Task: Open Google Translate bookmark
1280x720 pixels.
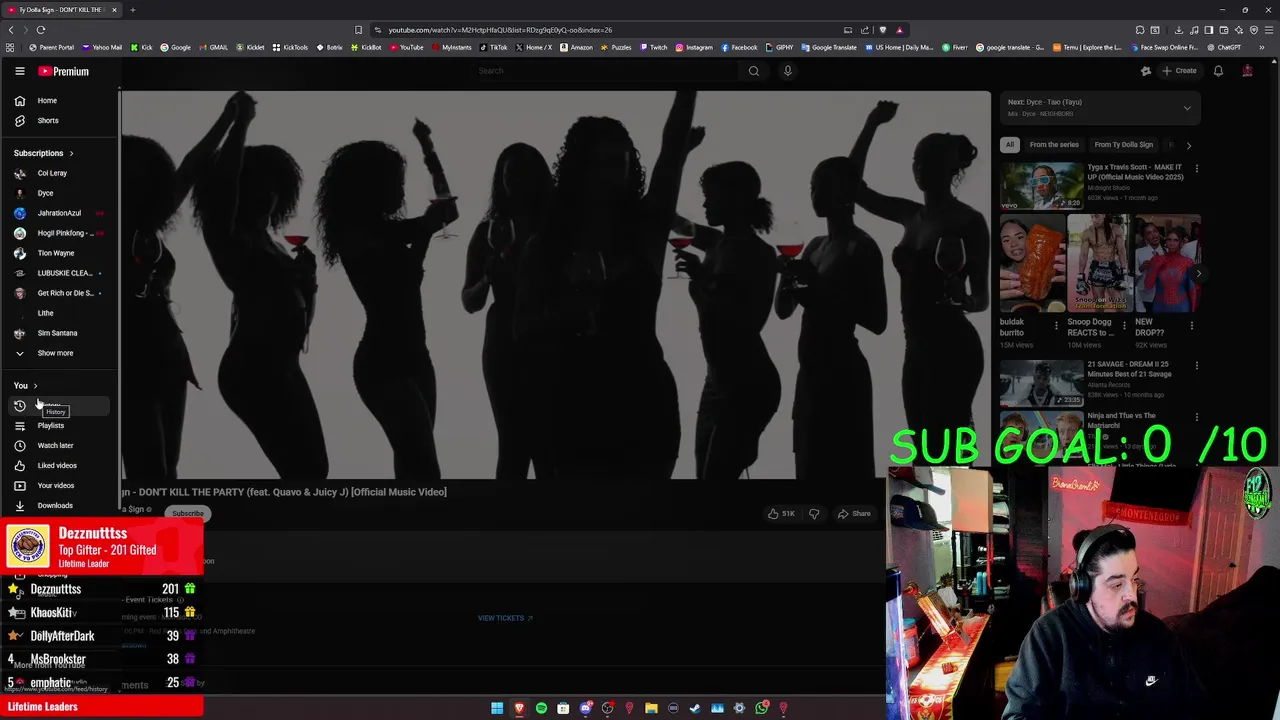Action: coord(829,47)
